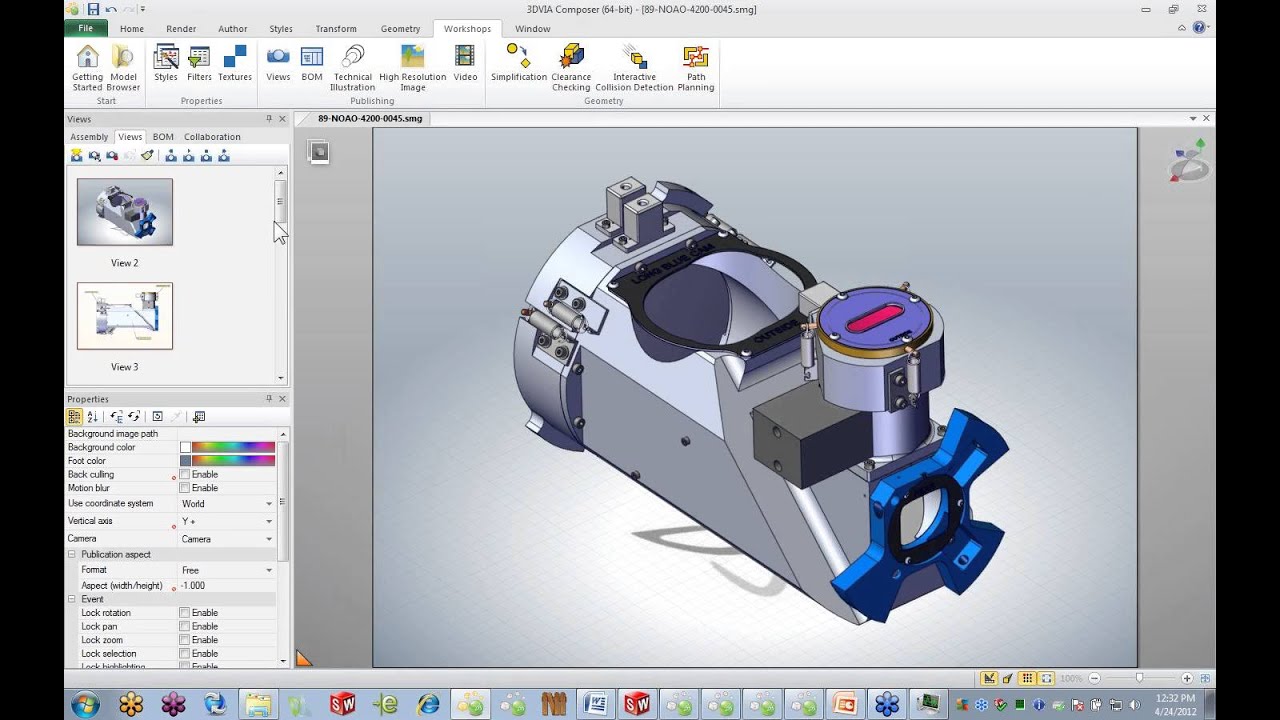Click the previous view camera icon
Viewport: 1280px width, 720px height.
tap(171, 155)
